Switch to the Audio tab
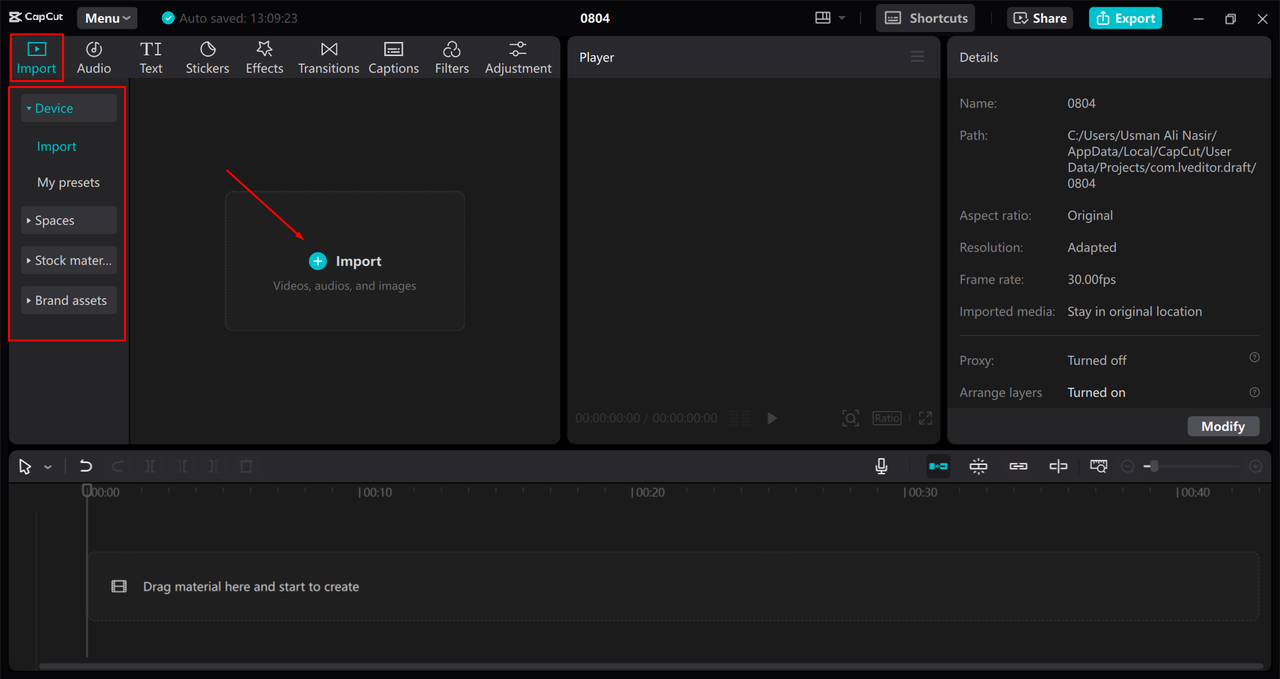 94,58
